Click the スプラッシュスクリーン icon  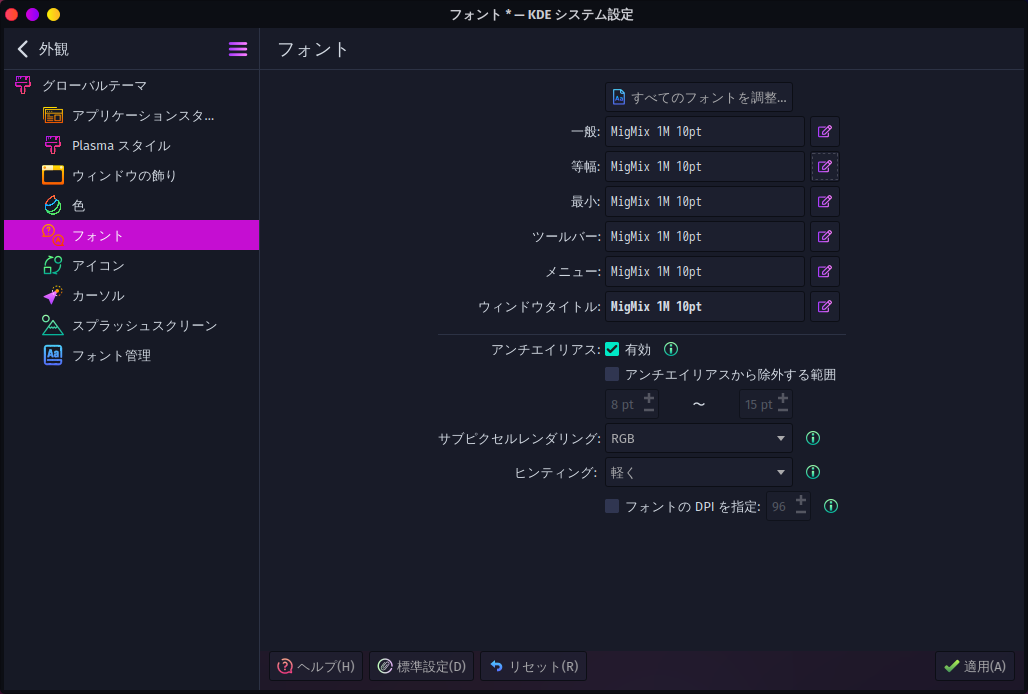pyautogui.click(x=53, y=325)
